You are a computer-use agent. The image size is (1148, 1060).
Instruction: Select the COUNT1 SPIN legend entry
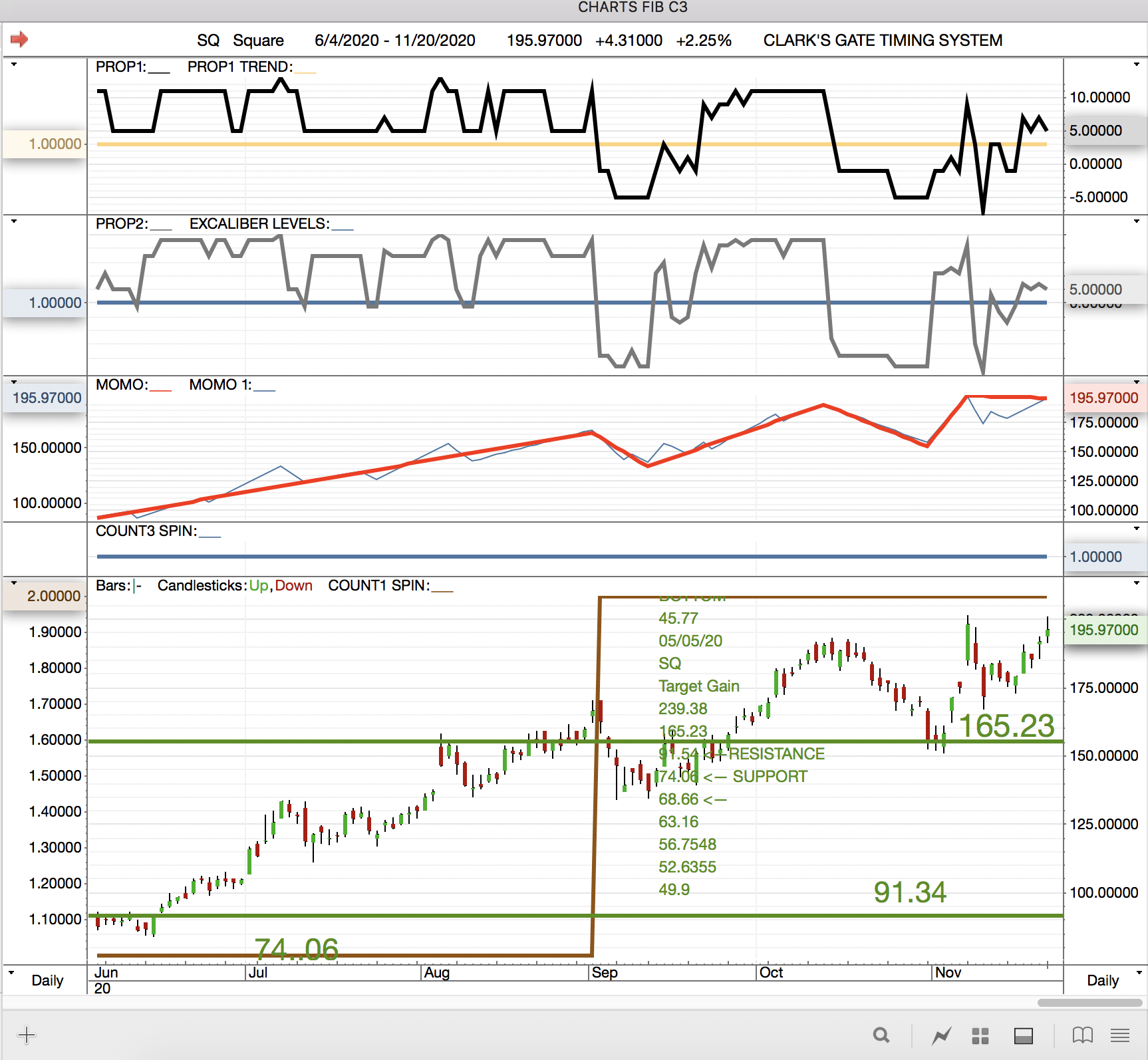tap(378, 586)
